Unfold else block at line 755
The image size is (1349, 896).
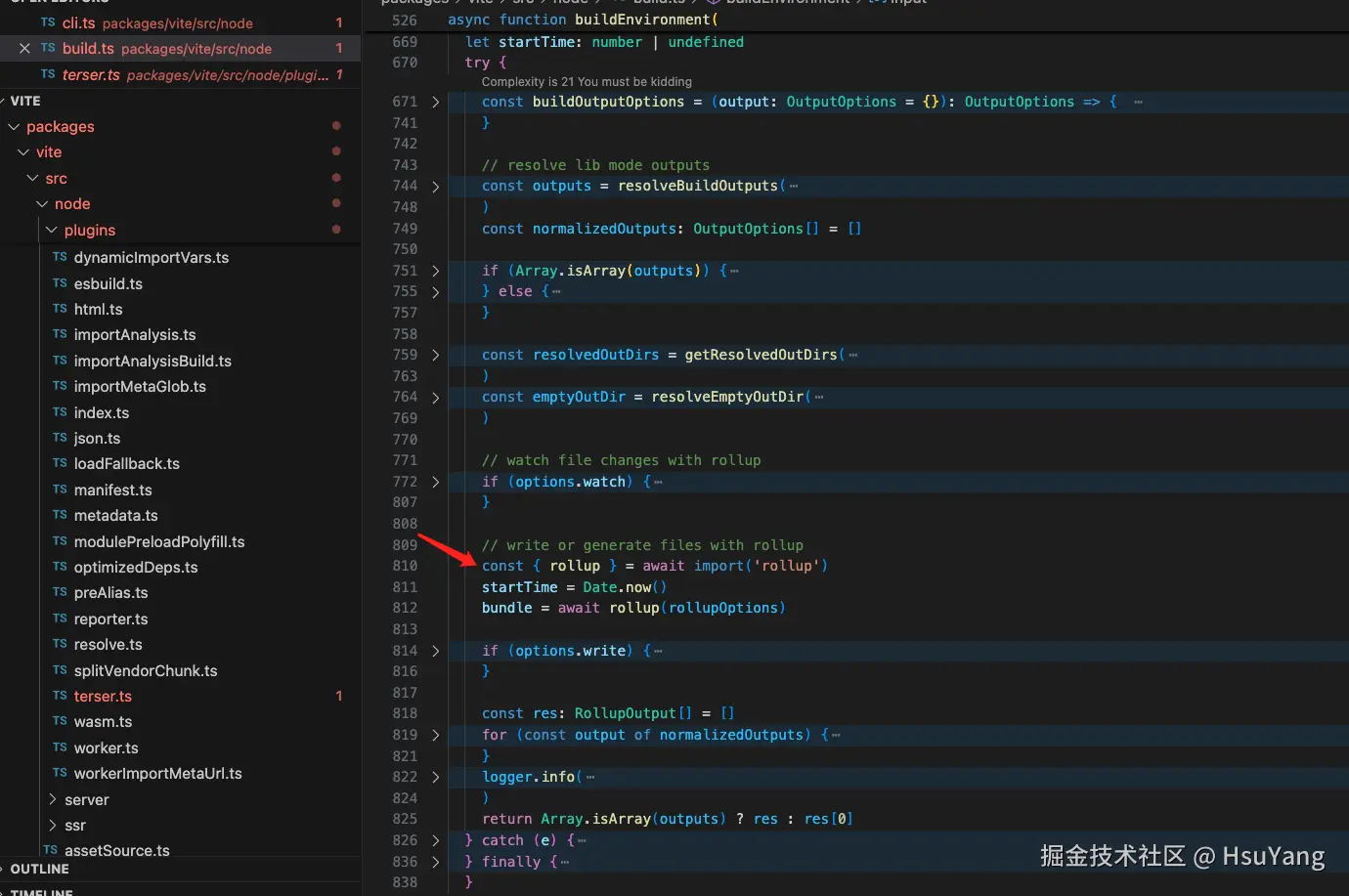pos(435,291)
